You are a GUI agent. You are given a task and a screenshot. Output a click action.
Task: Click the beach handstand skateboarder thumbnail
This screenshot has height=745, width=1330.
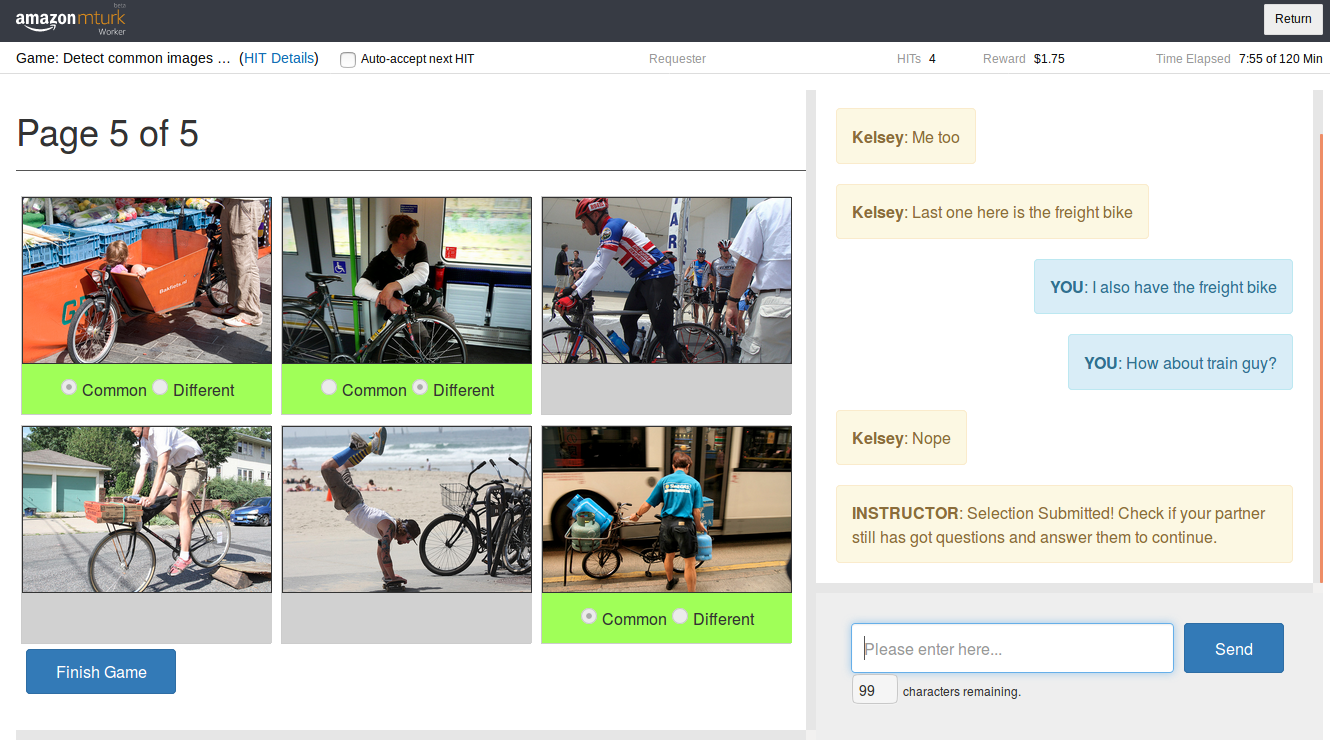pos(407,509)
